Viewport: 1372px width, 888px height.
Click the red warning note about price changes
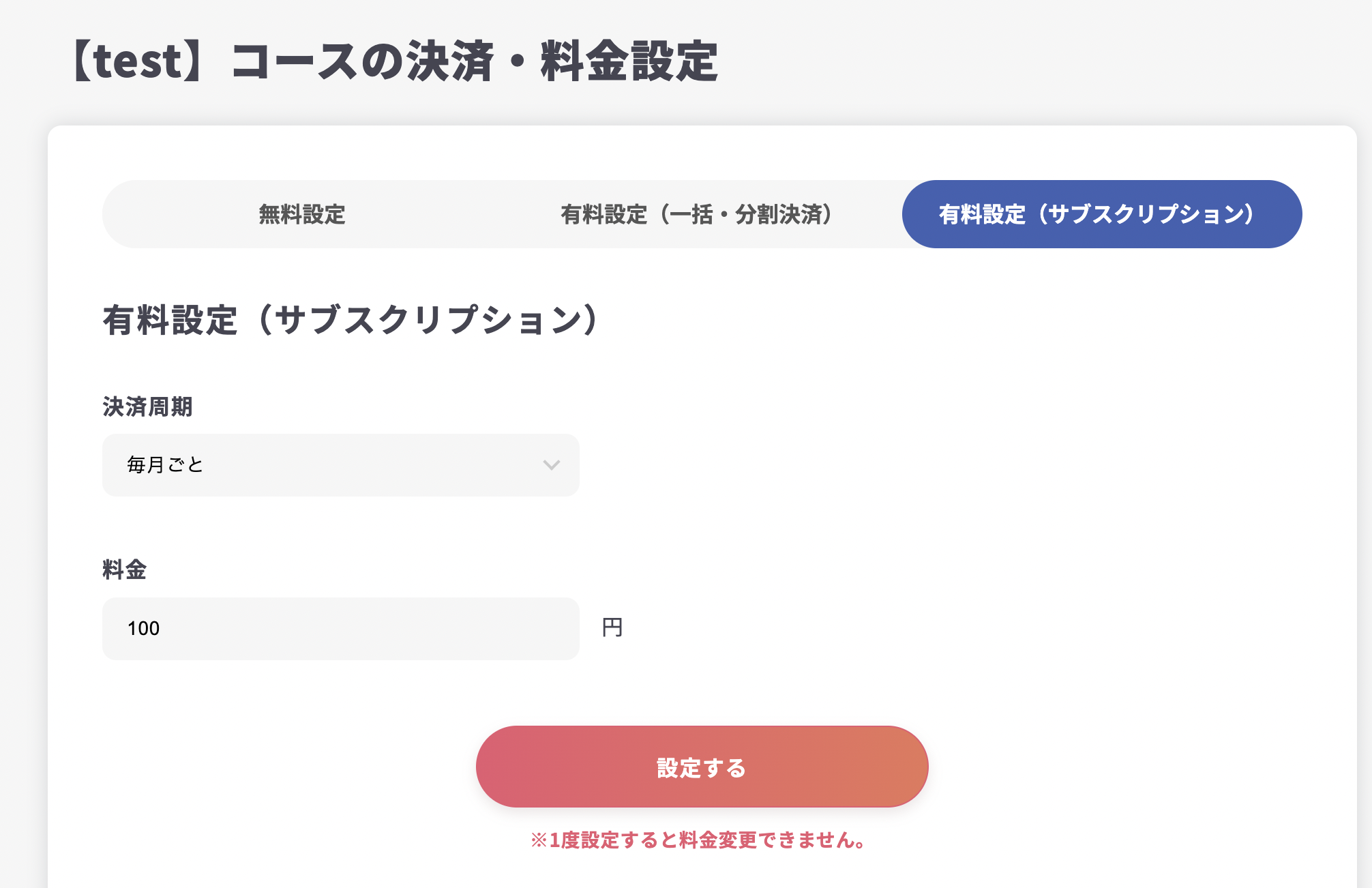700,840
